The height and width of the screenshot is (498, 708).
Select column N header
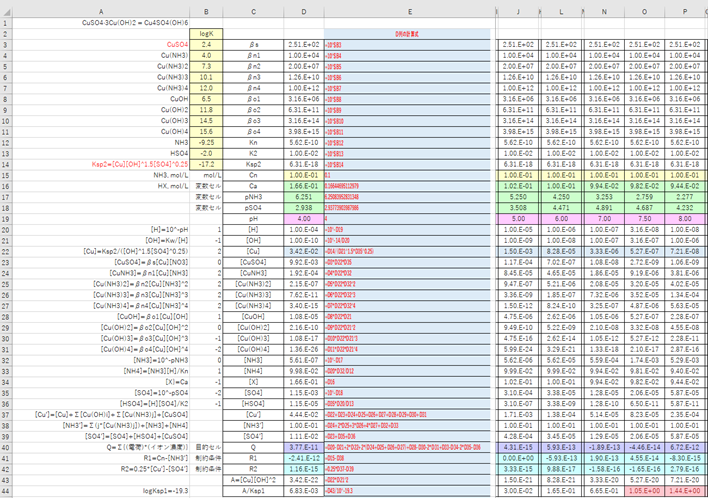(x=604, y=12)
